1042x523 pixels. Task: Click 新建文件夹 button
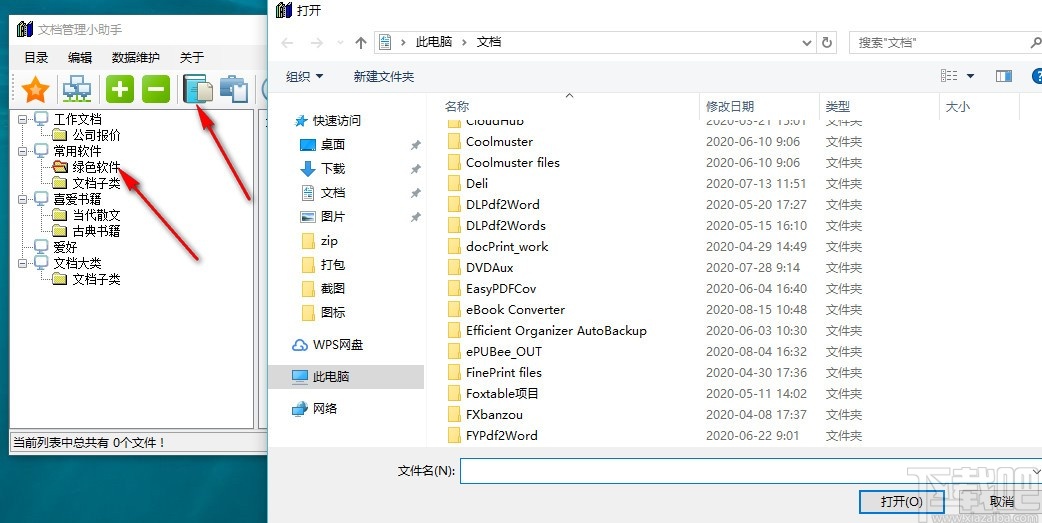click(x=383, y=77)
